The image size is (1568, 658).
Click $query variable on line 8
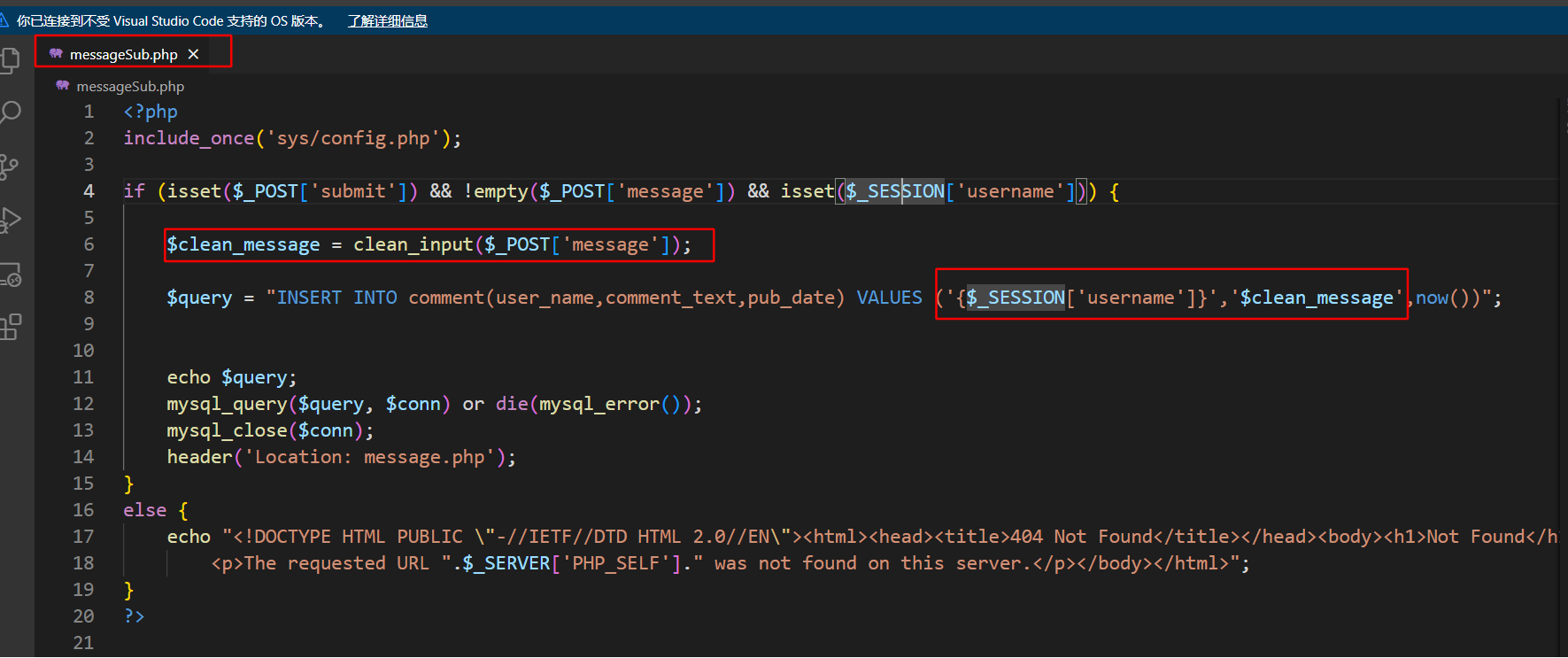click(x=199, y=298)
